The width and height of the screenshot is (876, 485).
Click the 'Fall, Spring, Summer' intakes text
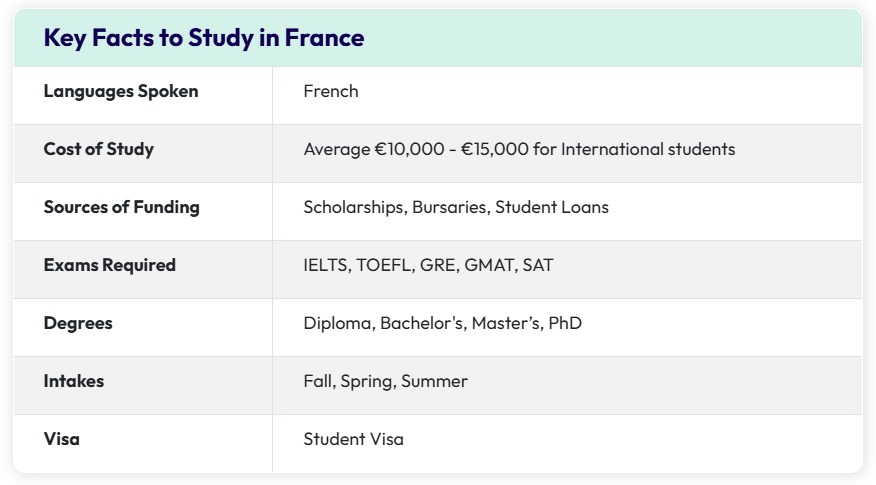[x=385, y=381]
